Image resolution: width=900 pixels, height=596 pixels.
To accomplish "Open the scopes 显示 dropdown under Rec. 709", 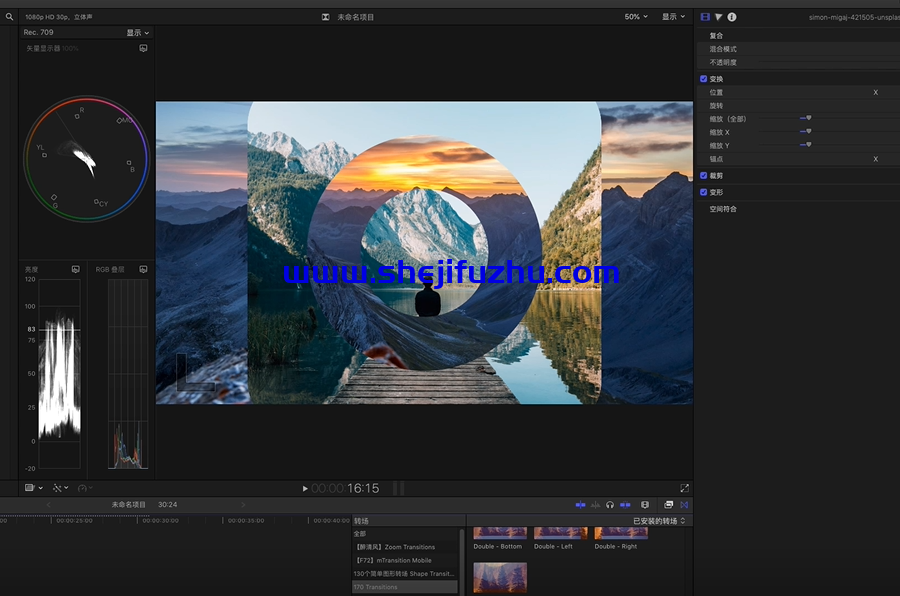I will (138, 33).
